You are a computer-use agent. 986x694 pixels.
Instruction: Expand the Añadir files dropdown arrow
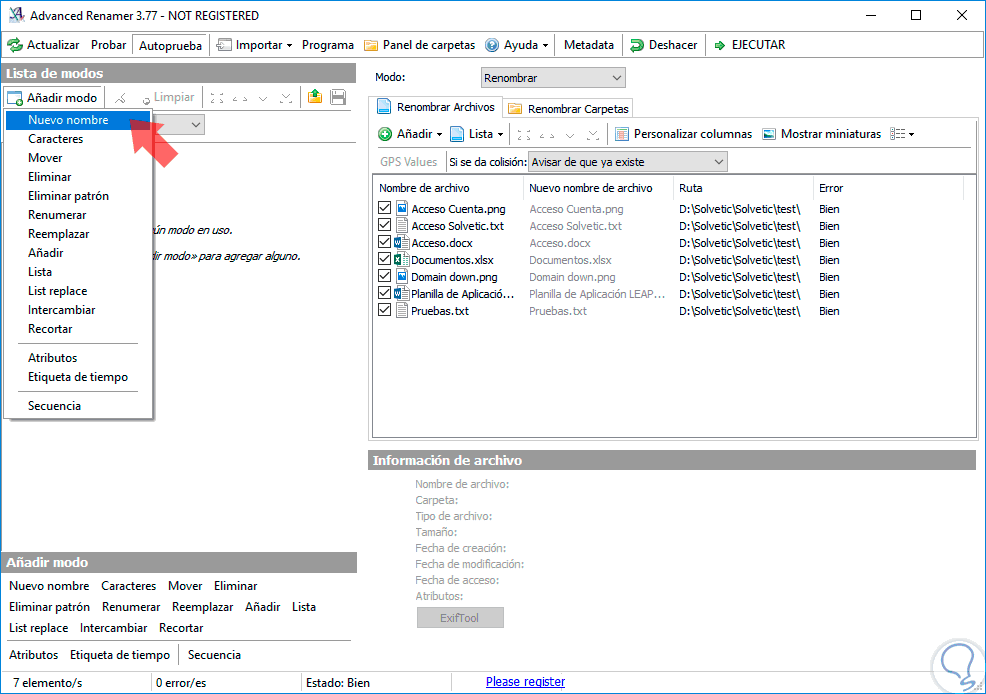tap(439, 135)
